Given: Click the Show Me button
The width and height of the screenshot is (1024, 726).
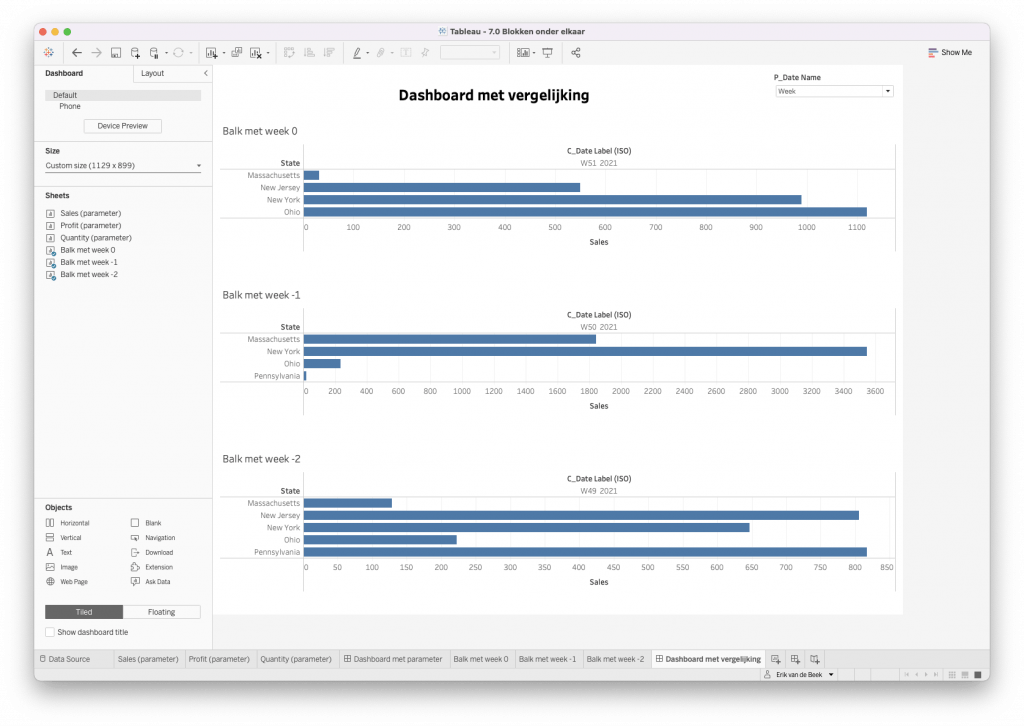Looking at the screenshot, I should 949,52.
